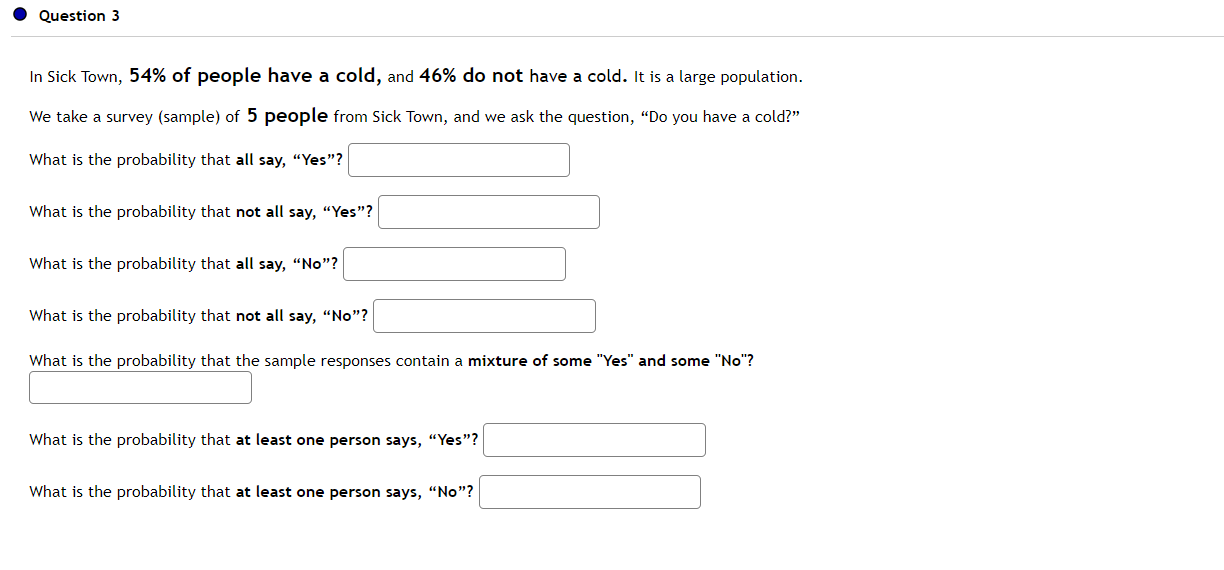Image resolution: width=1224 pixels, height=570 pixels.
Task: Click the blue dot beside Question 3
Action: [x=20, y=16]
